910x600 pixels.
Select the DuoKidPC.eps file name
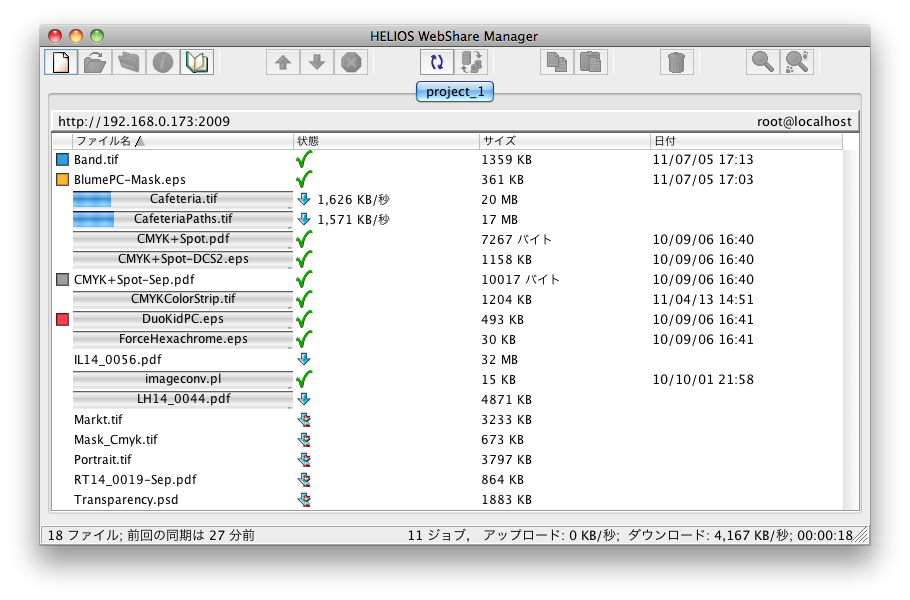click(183, 319)
